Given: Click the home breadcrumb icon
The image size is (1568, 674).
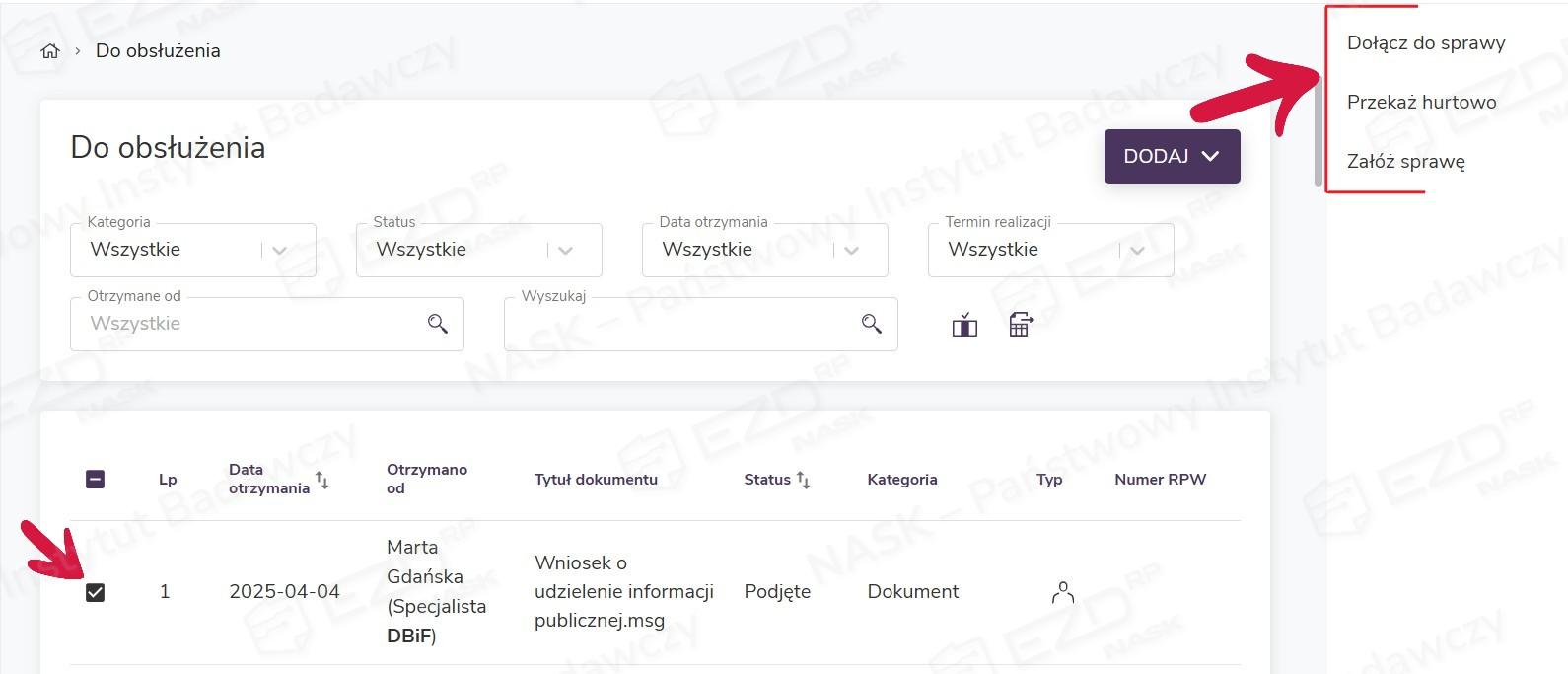Looking at the screenshot, I should [x=50, y=51].
